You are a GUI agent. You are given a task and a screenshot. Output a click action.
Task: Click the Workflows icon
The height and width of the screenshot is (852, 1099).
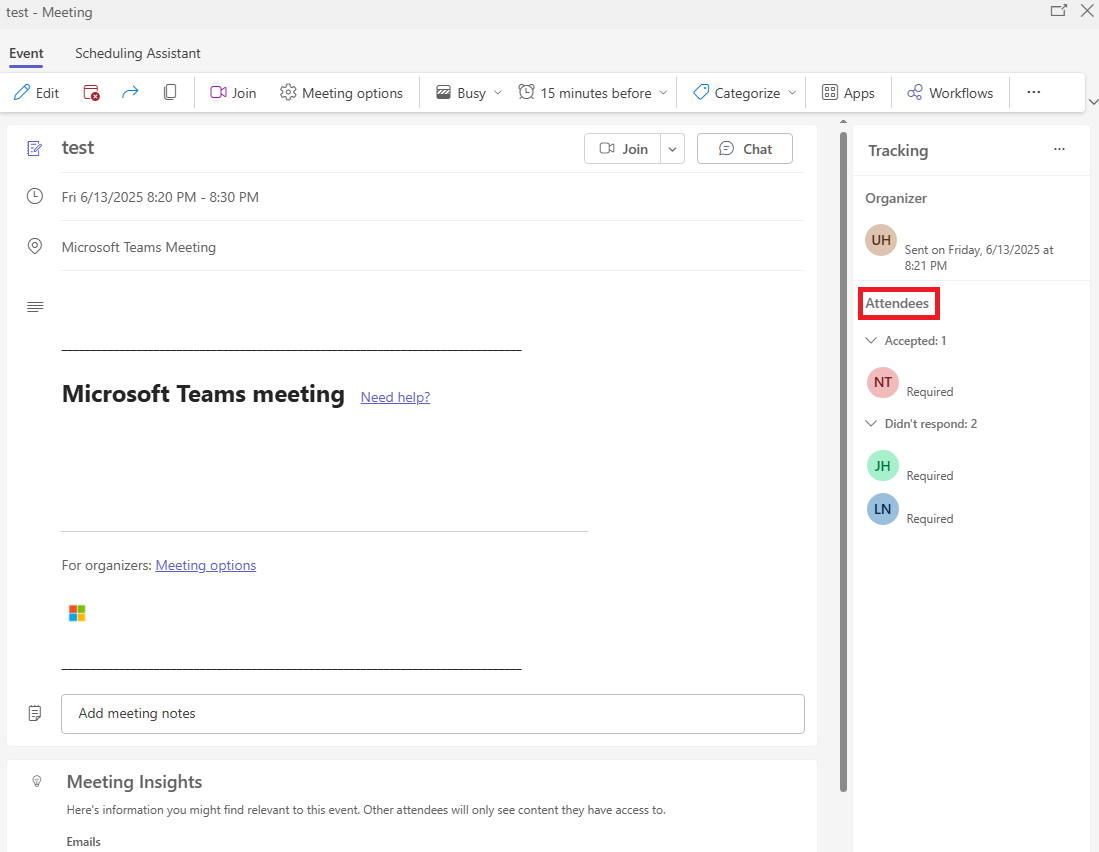[x=914, y=92]
